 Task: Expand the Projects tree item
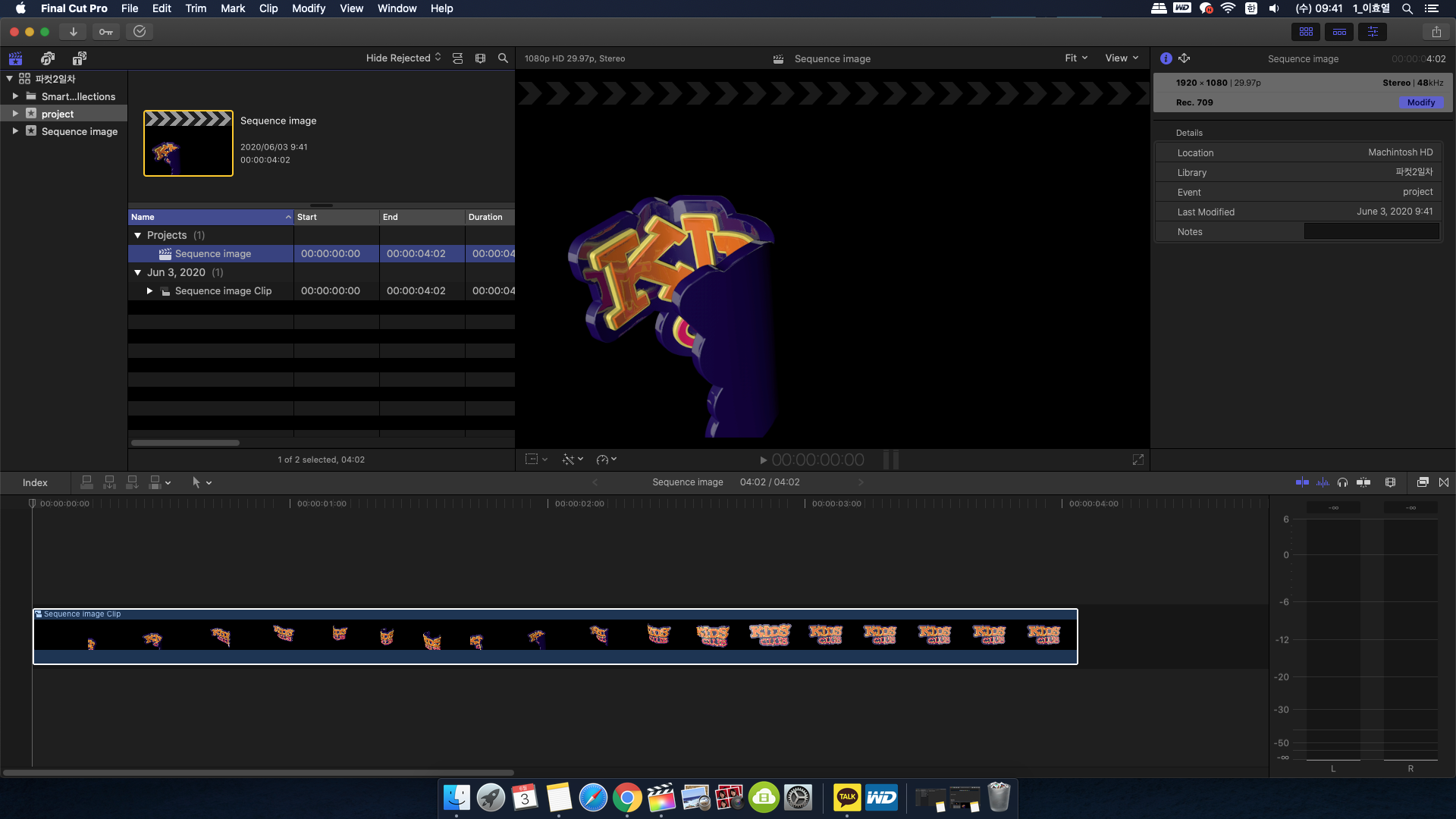coord(138,234)
